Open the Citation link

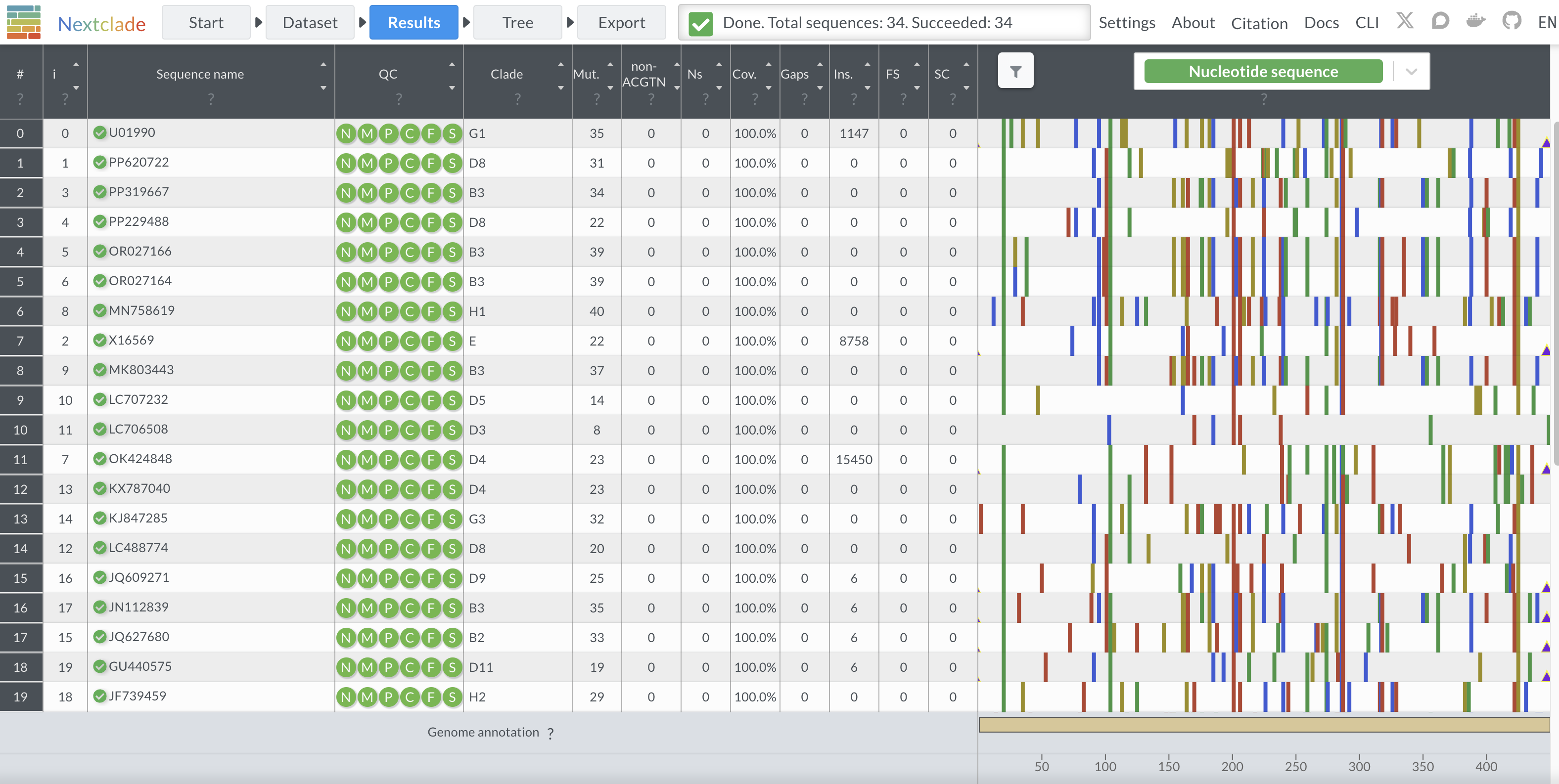(x=1259, y=23)
